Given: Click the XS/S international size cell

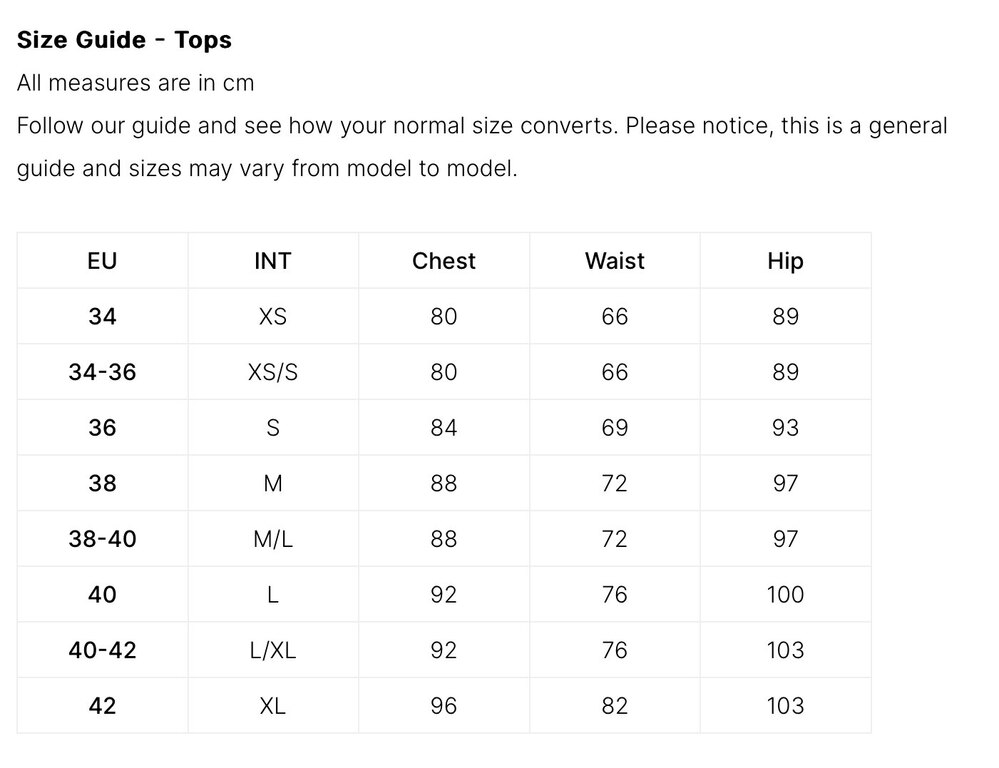Looking at the screenshot, I should 273,372.
